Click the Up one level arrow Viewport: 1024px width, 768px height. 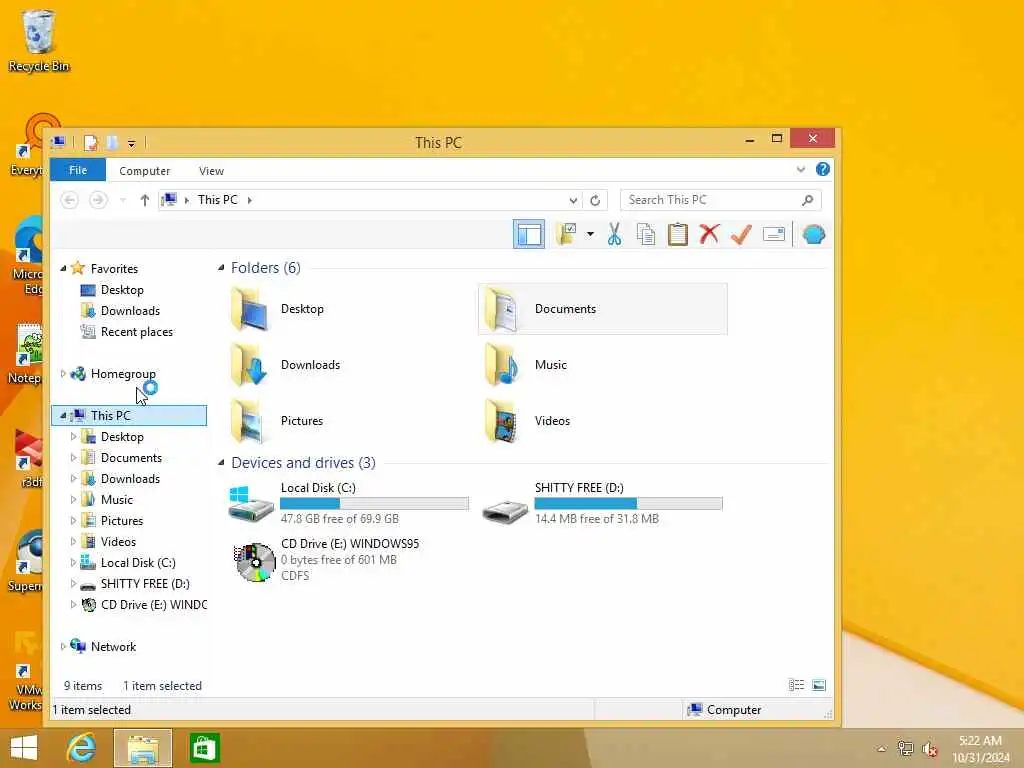point(145,200)
